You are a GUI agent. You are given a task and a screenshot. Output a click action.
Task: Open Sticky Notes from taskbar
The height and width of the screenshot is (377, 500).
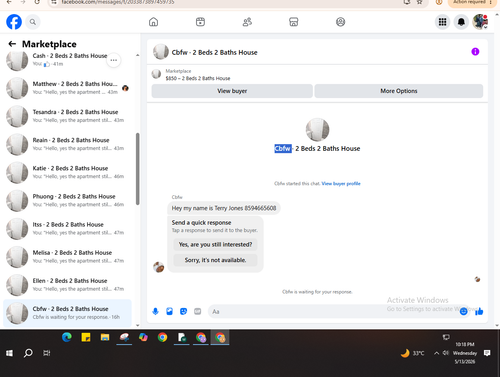point(86,337)
